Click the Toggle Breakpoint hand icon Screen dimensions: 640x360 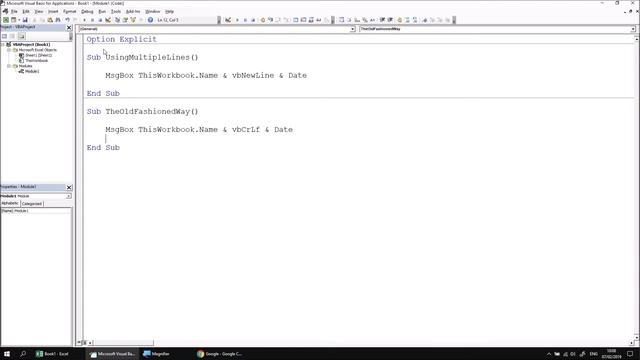tap(262, 20)
